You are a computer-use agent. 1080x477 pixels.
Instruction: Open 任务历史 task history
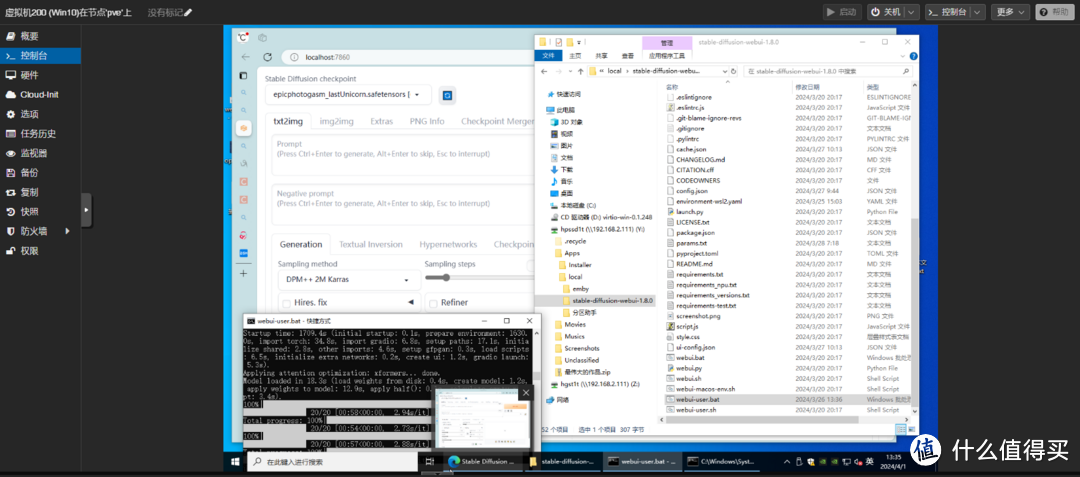[38, 134]
